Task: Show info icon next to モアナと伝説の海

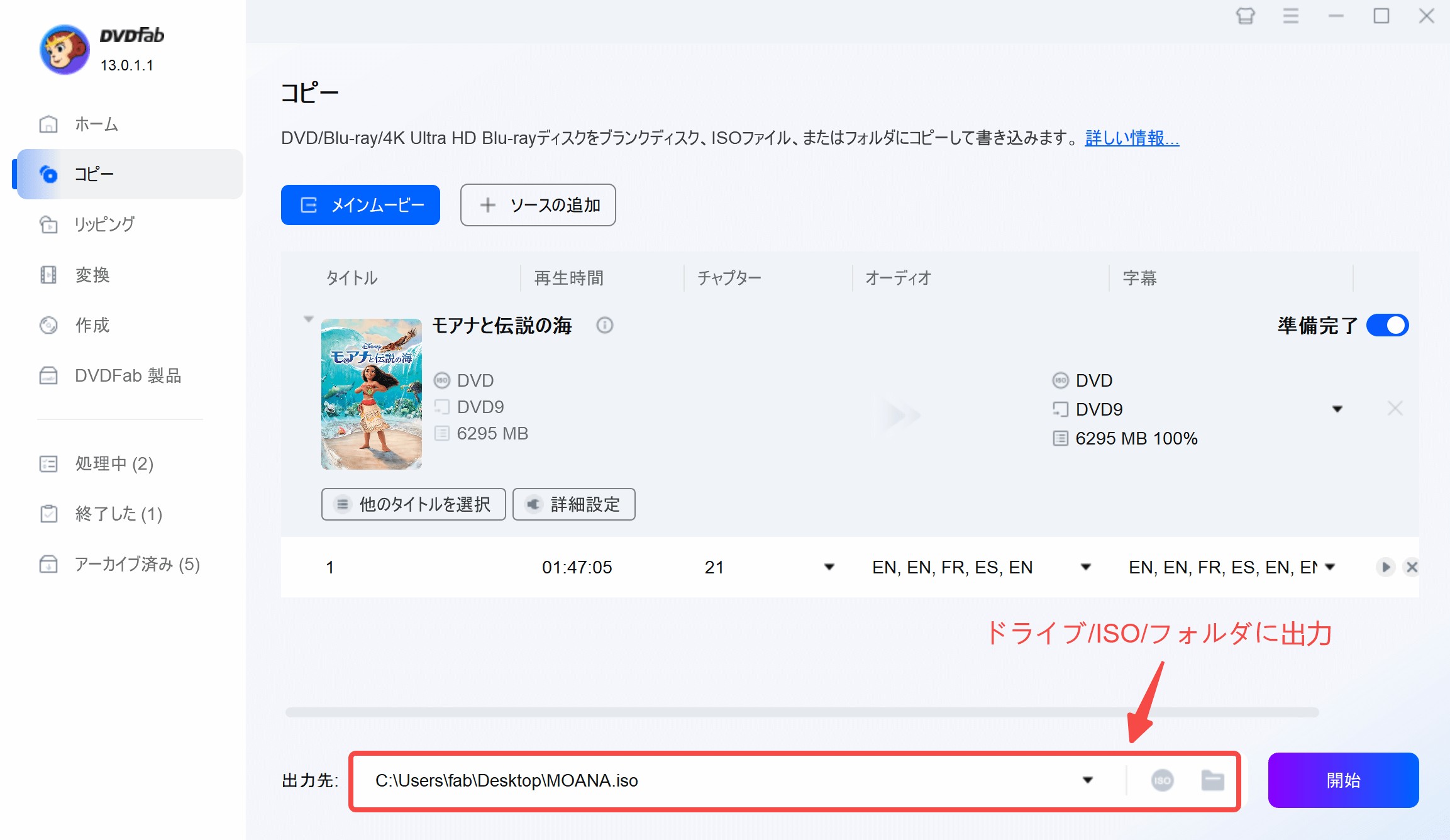Action: point(605,325)
